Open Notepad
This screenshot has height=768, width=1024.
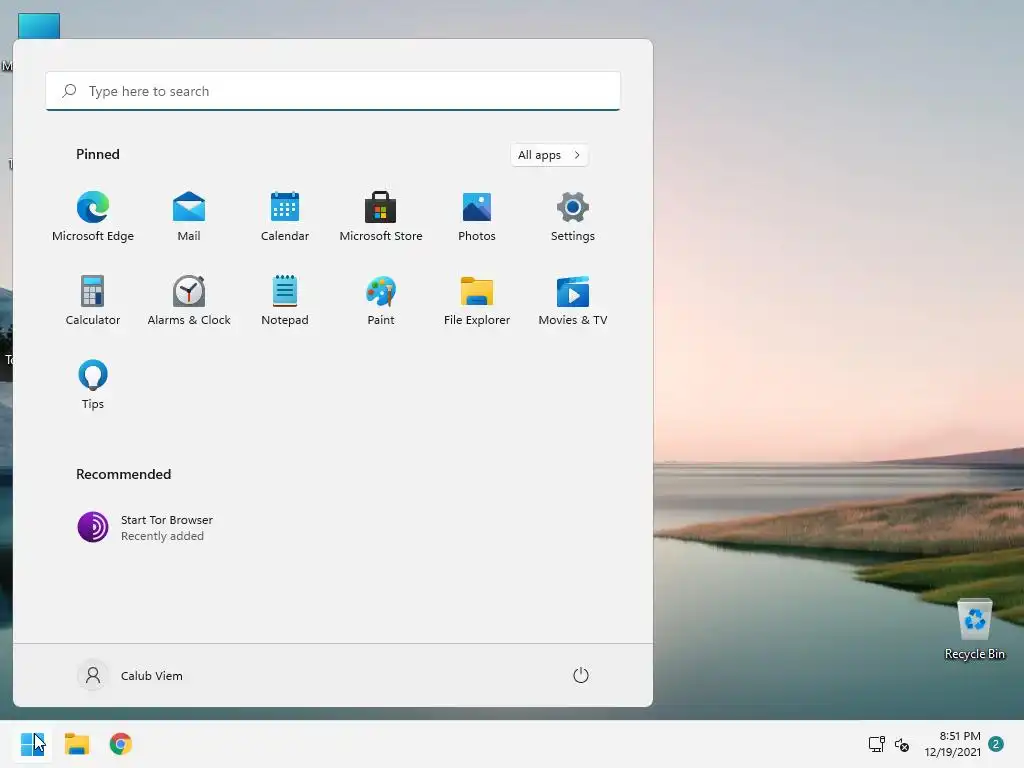(x=285, y=300)
